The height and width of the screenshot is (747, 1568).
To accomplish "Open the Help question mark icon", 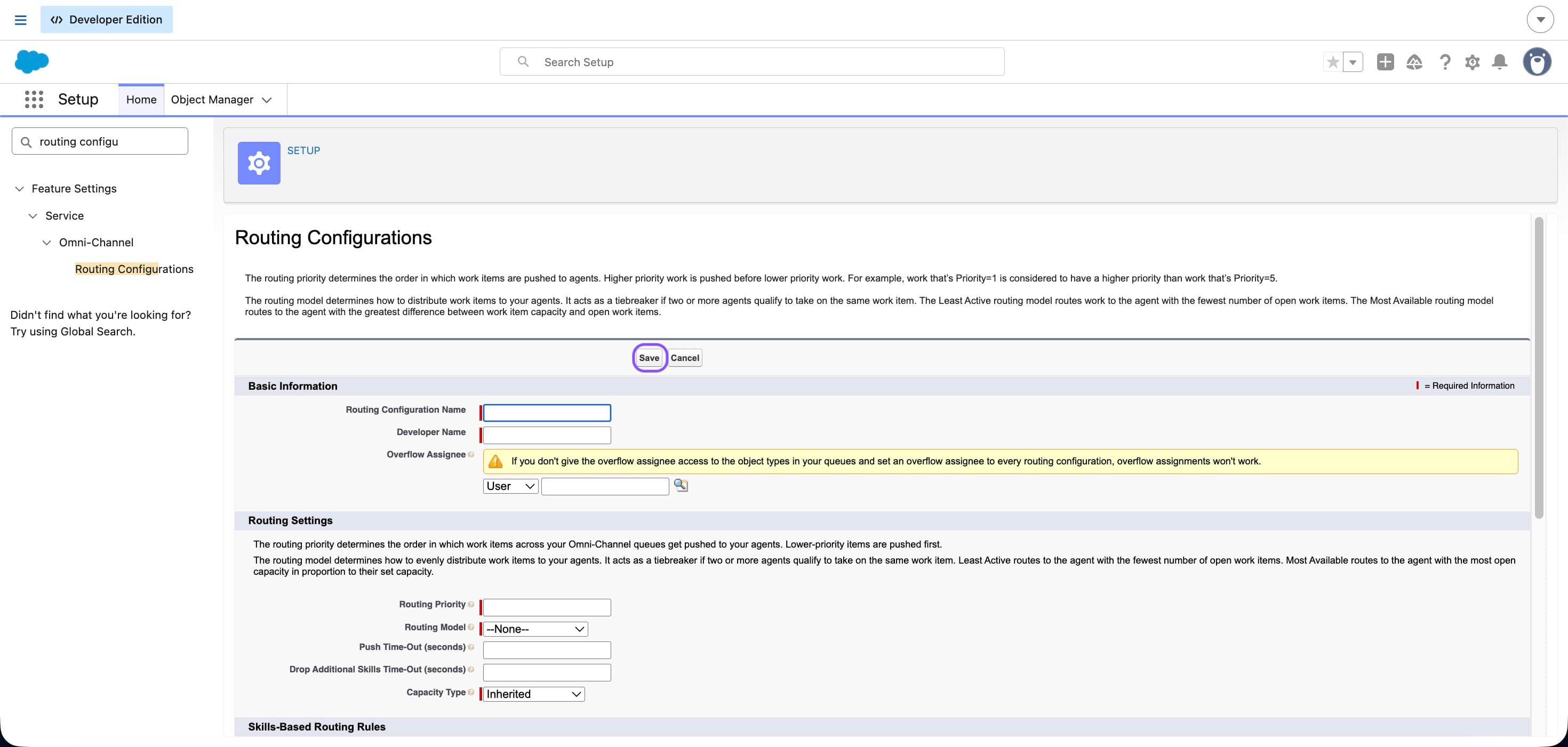I will [x=1444, y=61].
